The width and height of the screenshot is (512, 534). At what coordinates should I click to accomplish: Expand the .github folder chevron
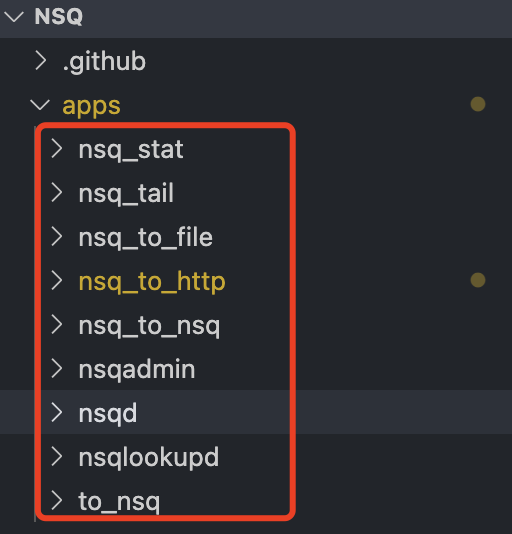41,61
